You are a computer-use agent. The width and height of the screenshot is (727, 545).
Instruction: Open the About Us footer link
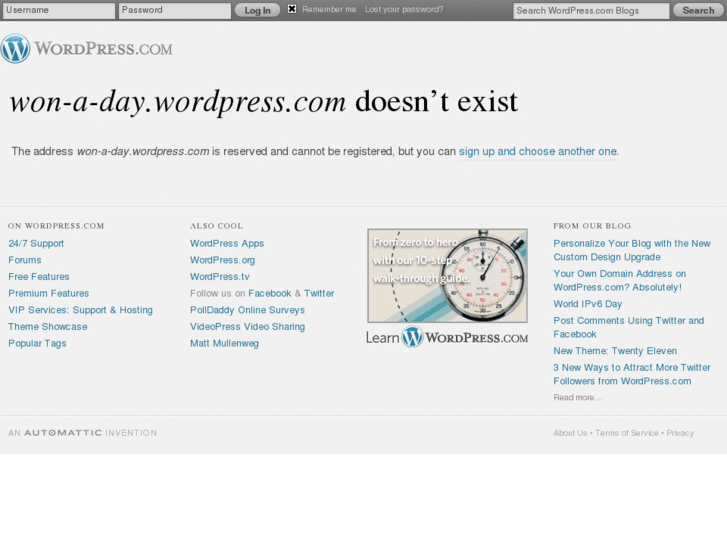570,433
